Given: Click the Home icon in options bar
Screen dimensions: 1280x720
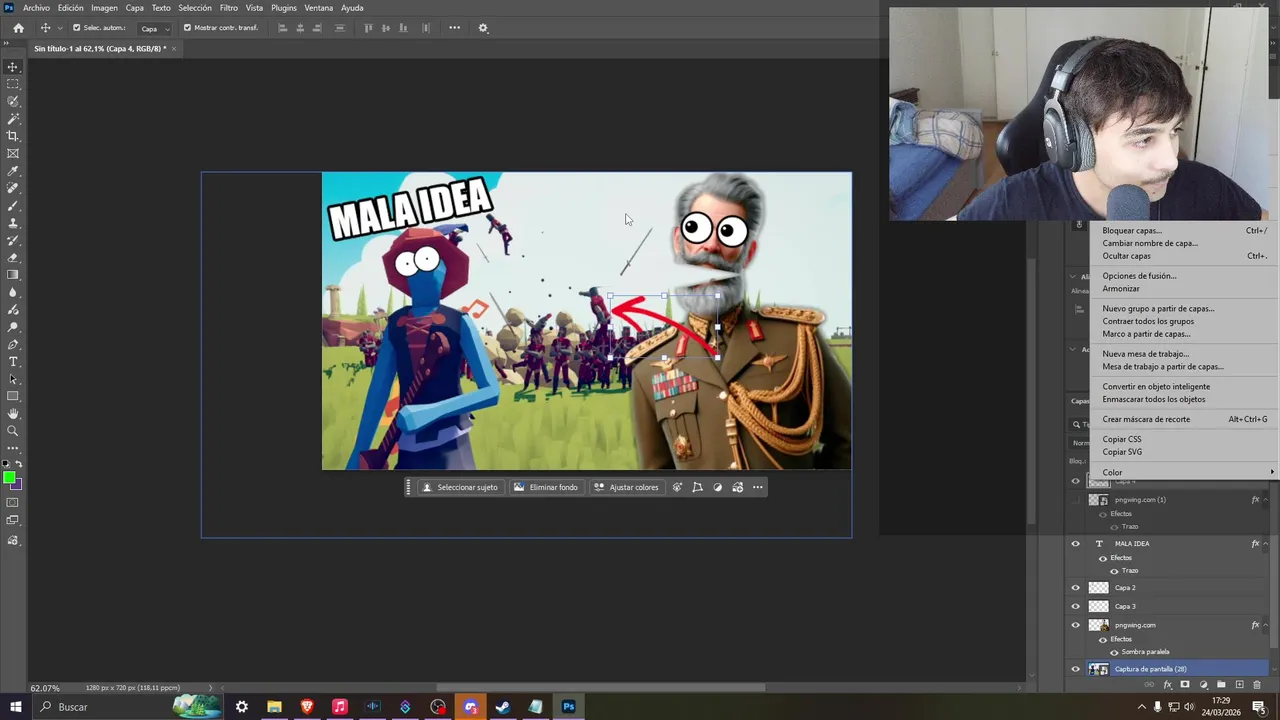Looking at the screenshot, I should (18, 28).
